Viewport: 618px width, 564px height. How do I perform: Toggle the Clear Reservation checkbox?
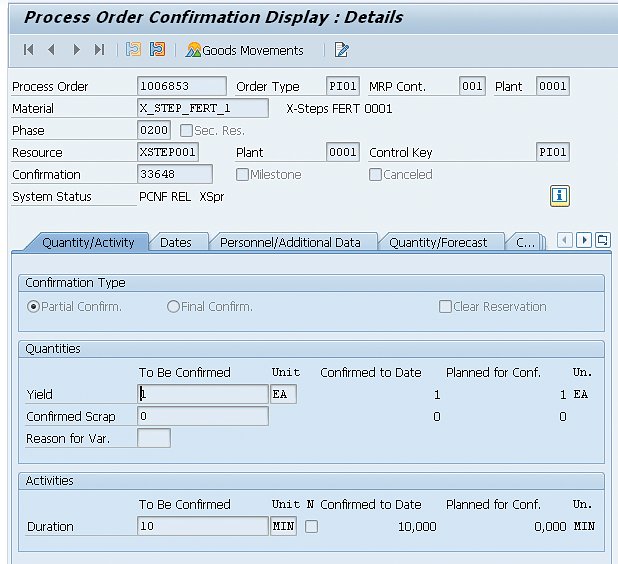click(x=445, y=307)
